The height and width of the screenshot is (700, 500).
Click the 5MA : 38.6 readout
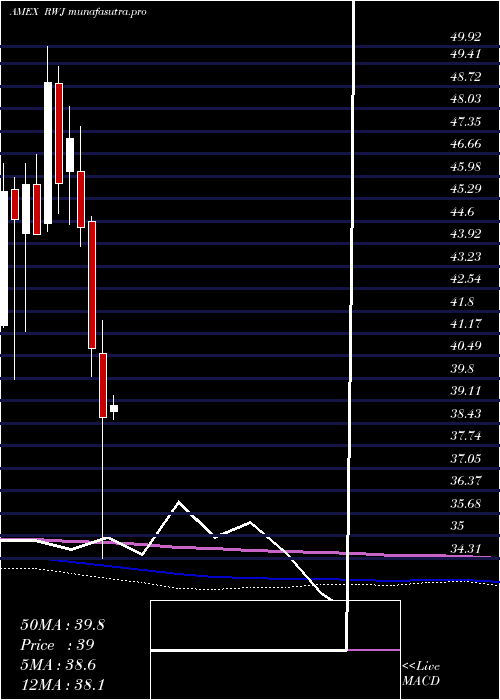60,665
